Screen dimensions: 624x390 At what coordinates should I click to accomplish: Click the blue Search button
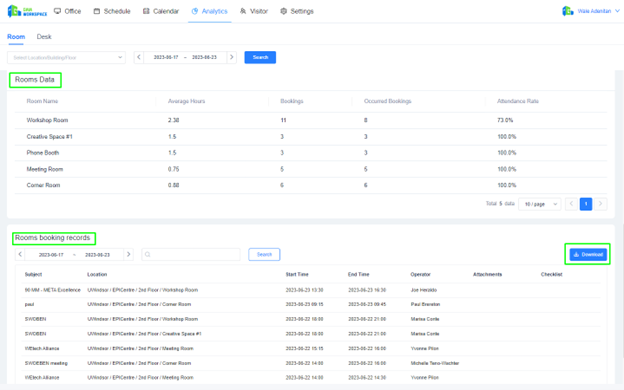click(x=260, y=57)
